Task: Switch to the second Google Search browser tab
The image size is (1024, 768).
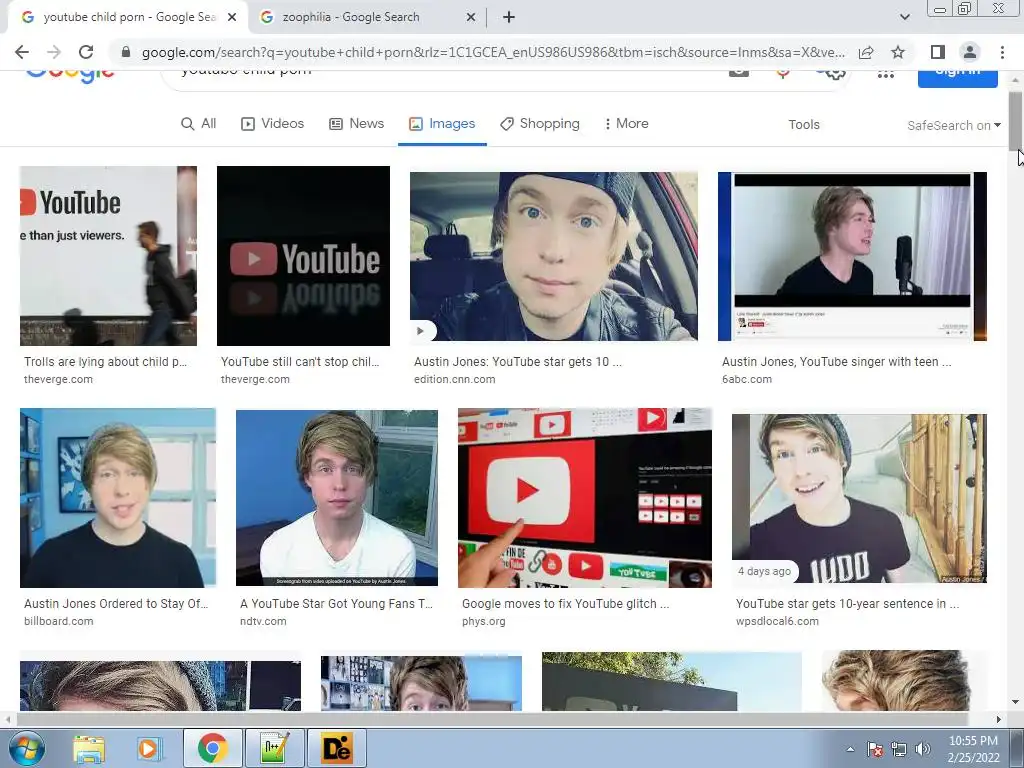Action: (x=368, y=18)
